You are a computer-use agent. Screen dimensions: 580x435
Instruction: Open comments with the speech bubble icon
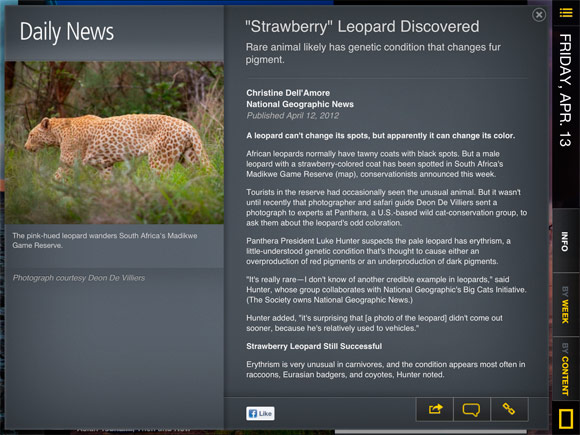coord(471,409)
